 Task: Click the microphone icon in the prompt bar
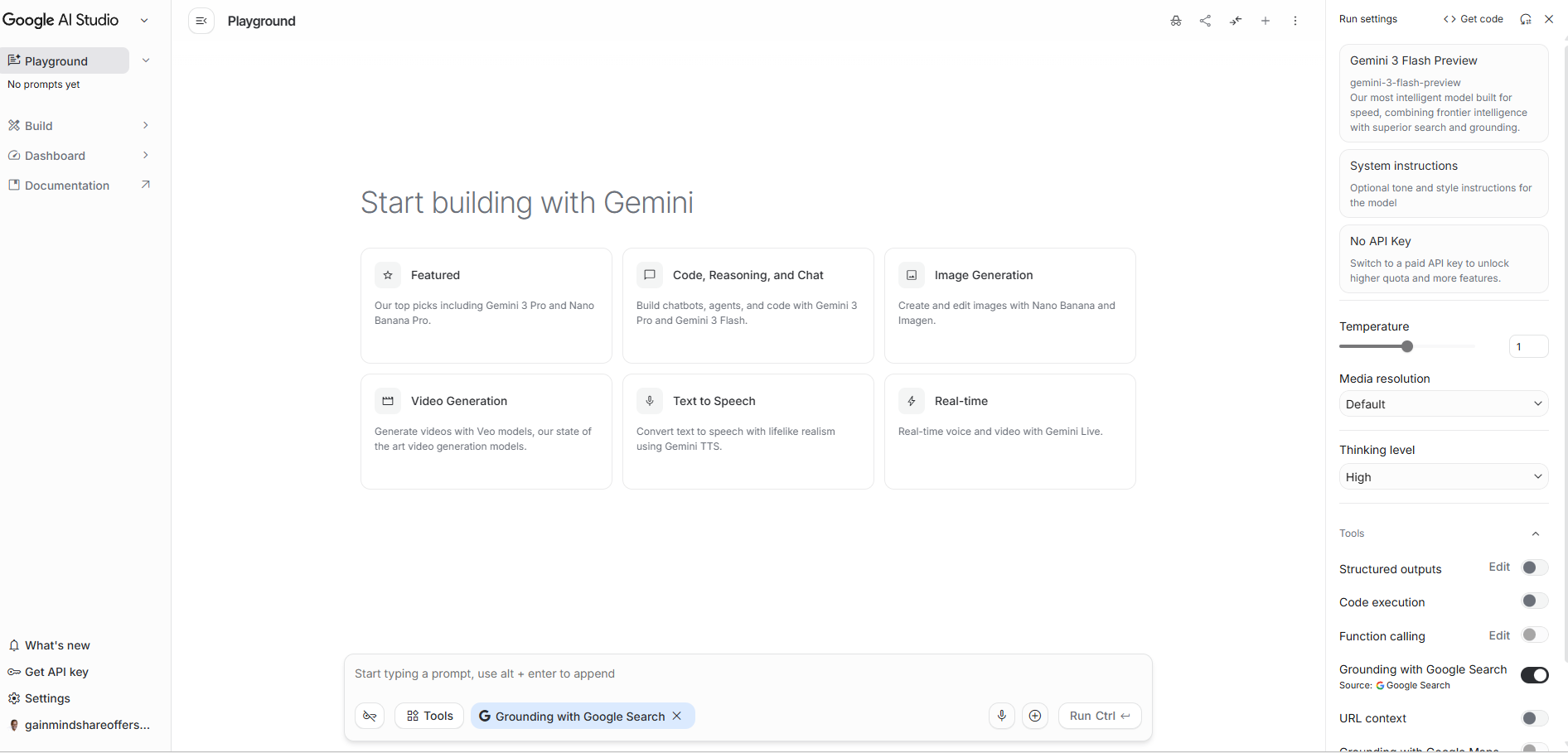1002,716
